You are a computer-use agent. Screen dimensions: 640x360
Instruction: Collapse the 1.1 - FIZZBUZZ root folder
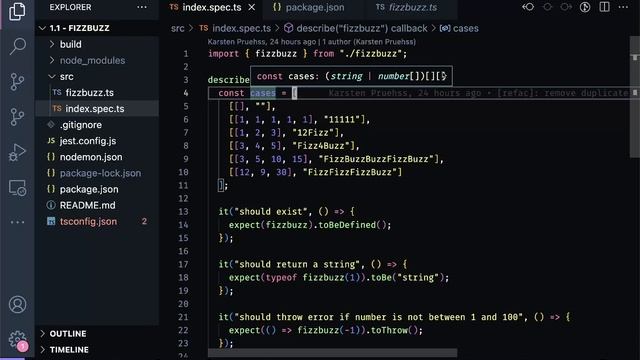(80, 28)
